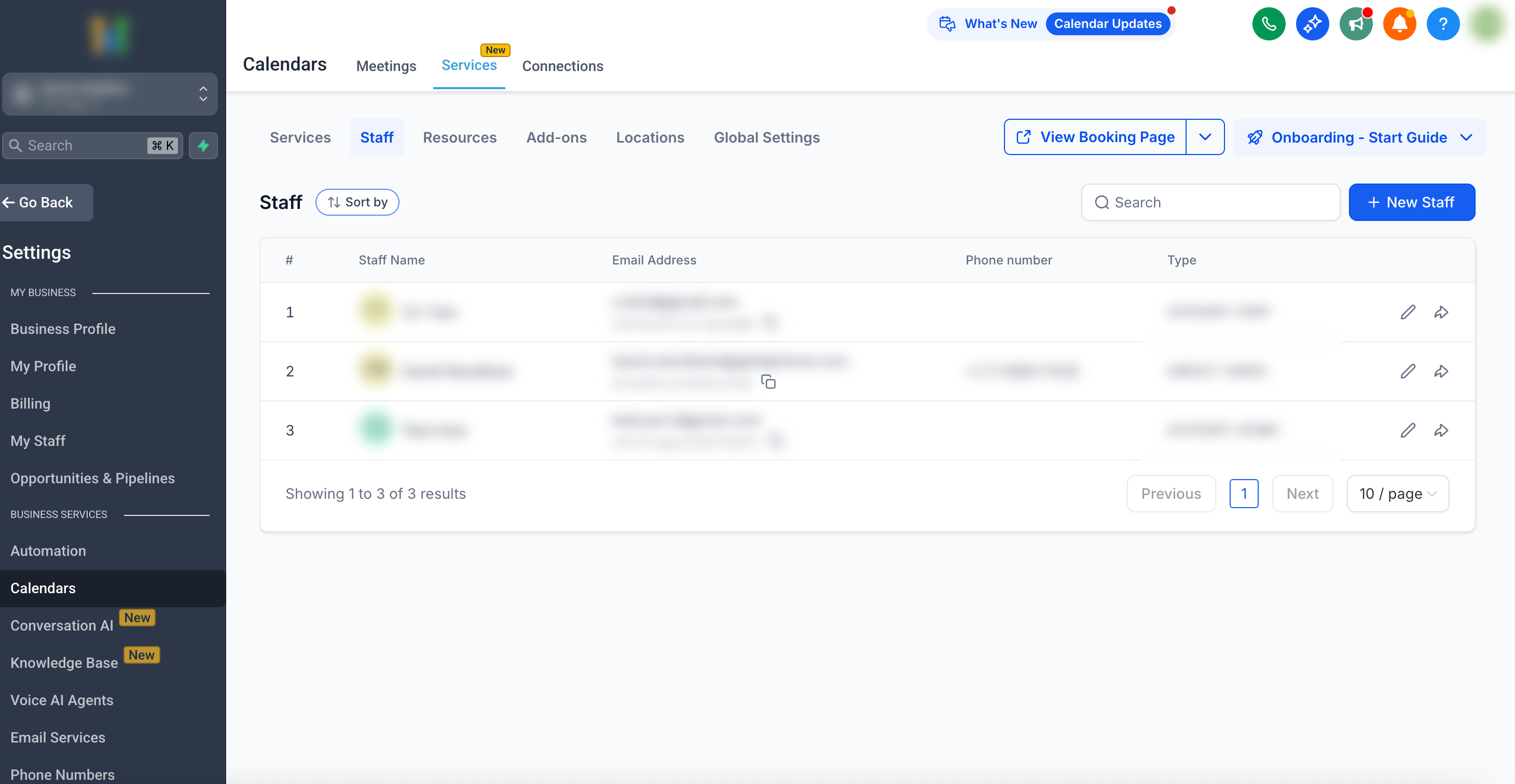Screen dimensions: 1515x784
Task: Click the green lightning bolt quick actions icon
Action: pyautogui.click(x=203, y=145)
